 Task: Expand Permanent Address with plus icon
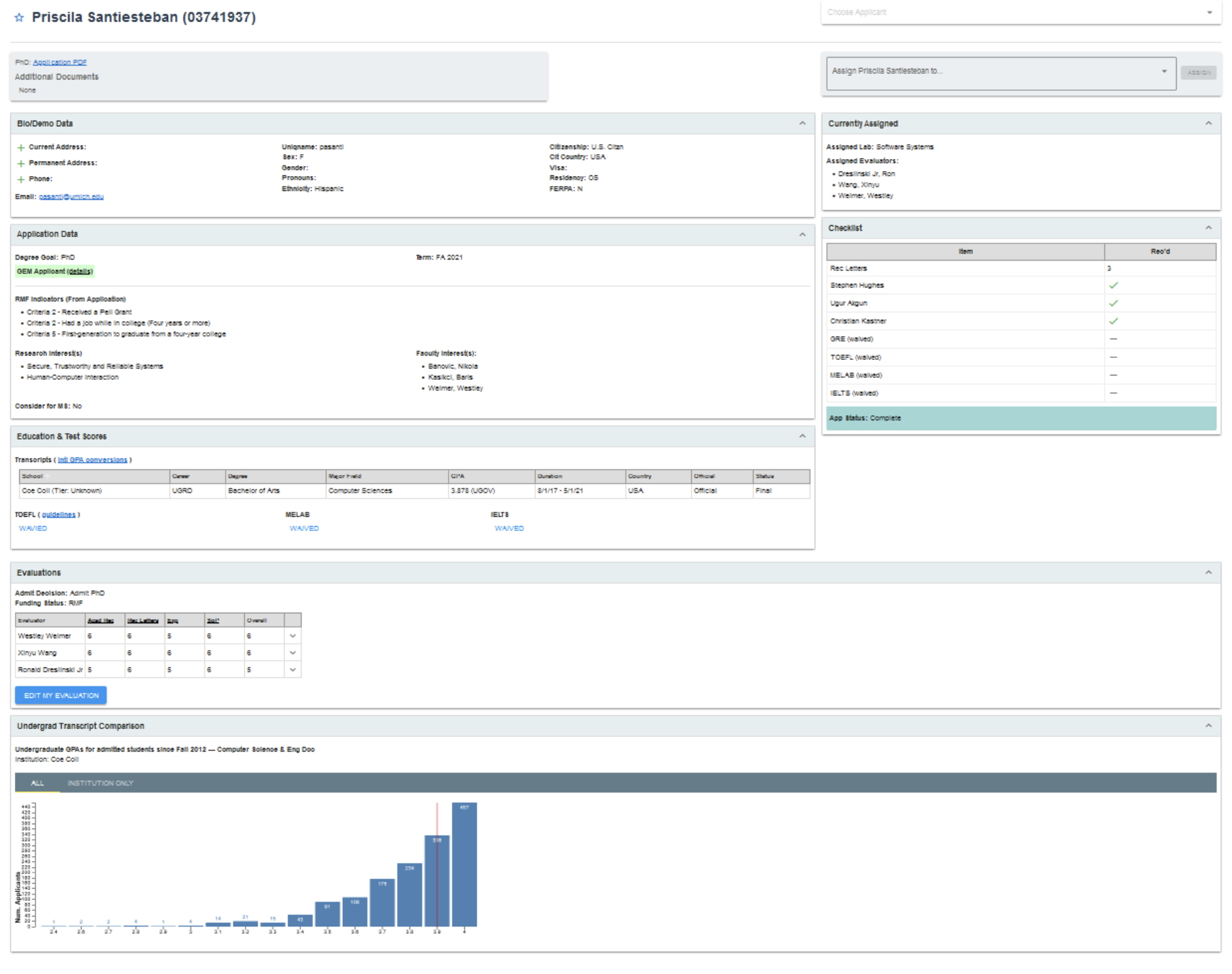pos(21,163)
